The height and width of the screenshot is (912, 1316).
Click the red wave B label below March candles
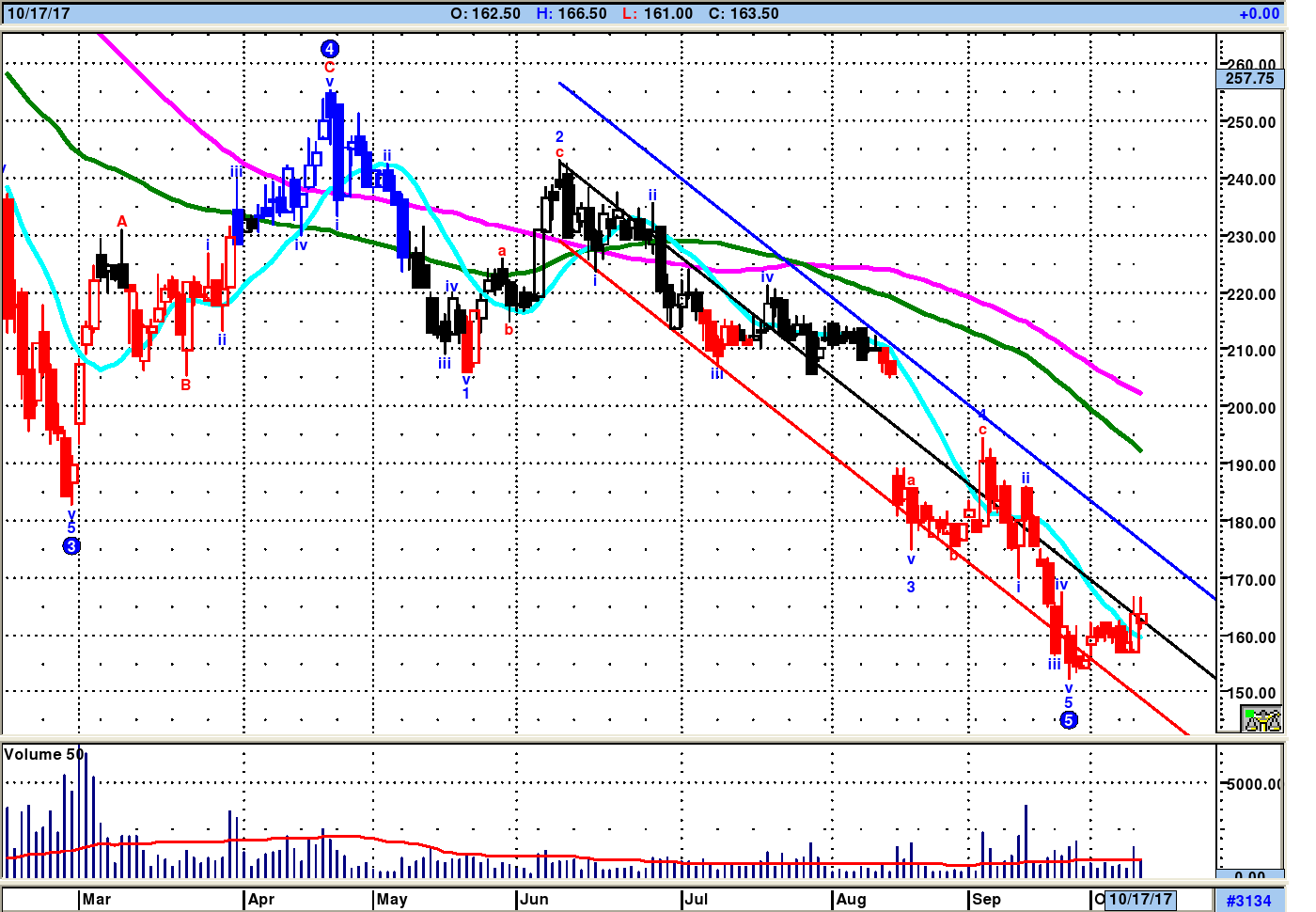186,385
